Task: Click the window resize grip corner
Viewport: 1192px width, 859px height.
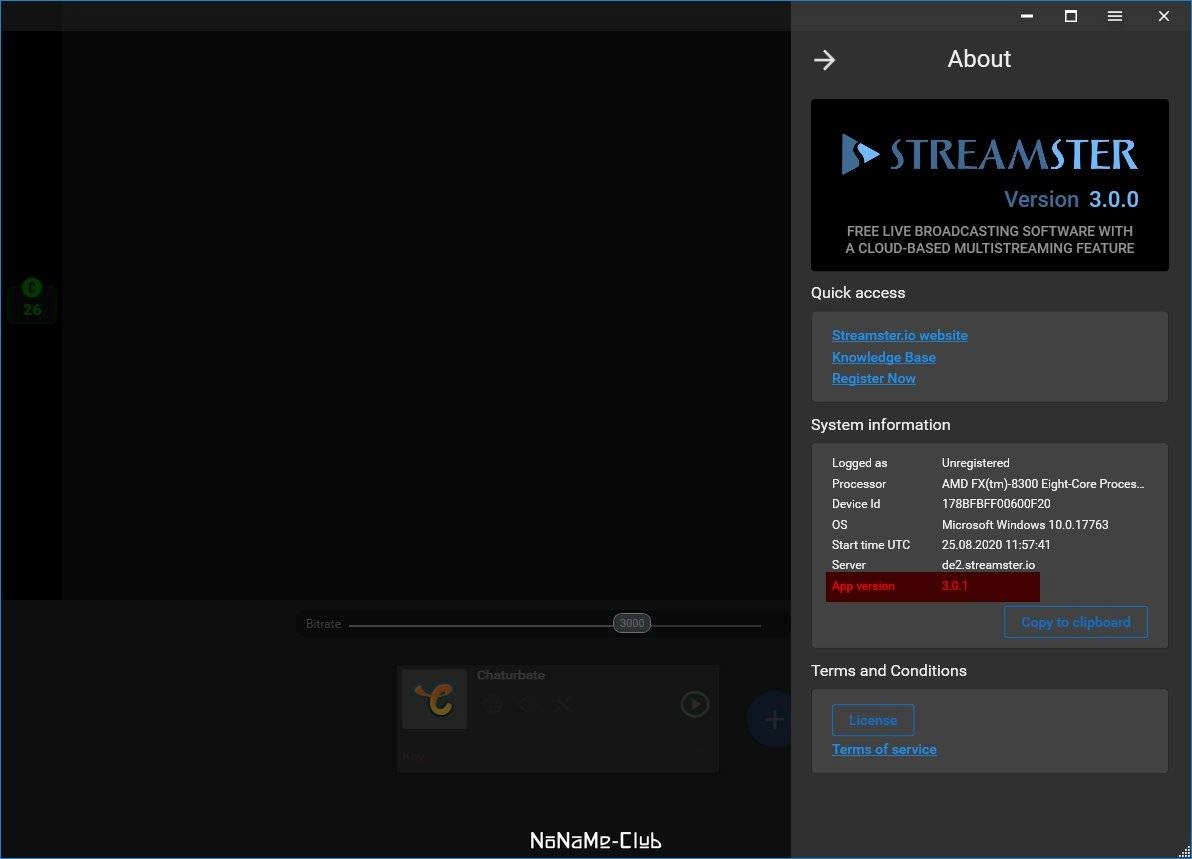Action: click(x=1184, y=851)
